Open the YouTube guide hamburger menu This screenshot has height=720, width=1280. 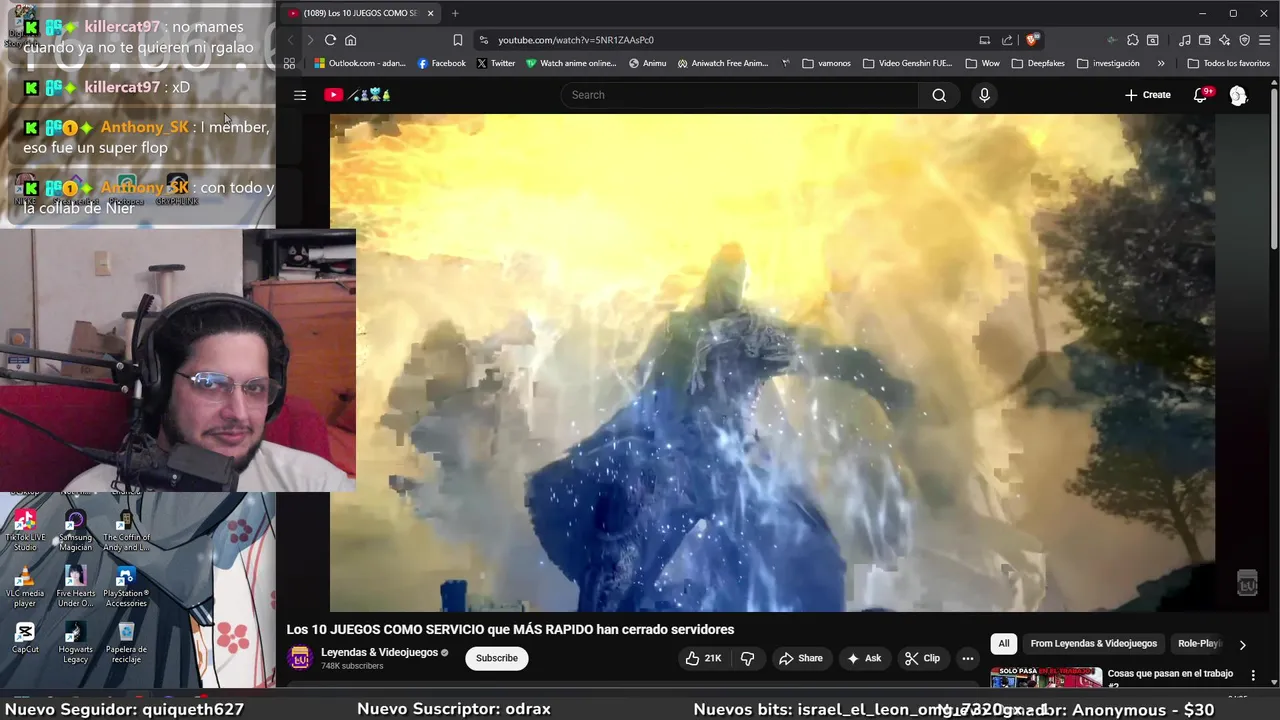pyautogui.click(x=300, y=95)
